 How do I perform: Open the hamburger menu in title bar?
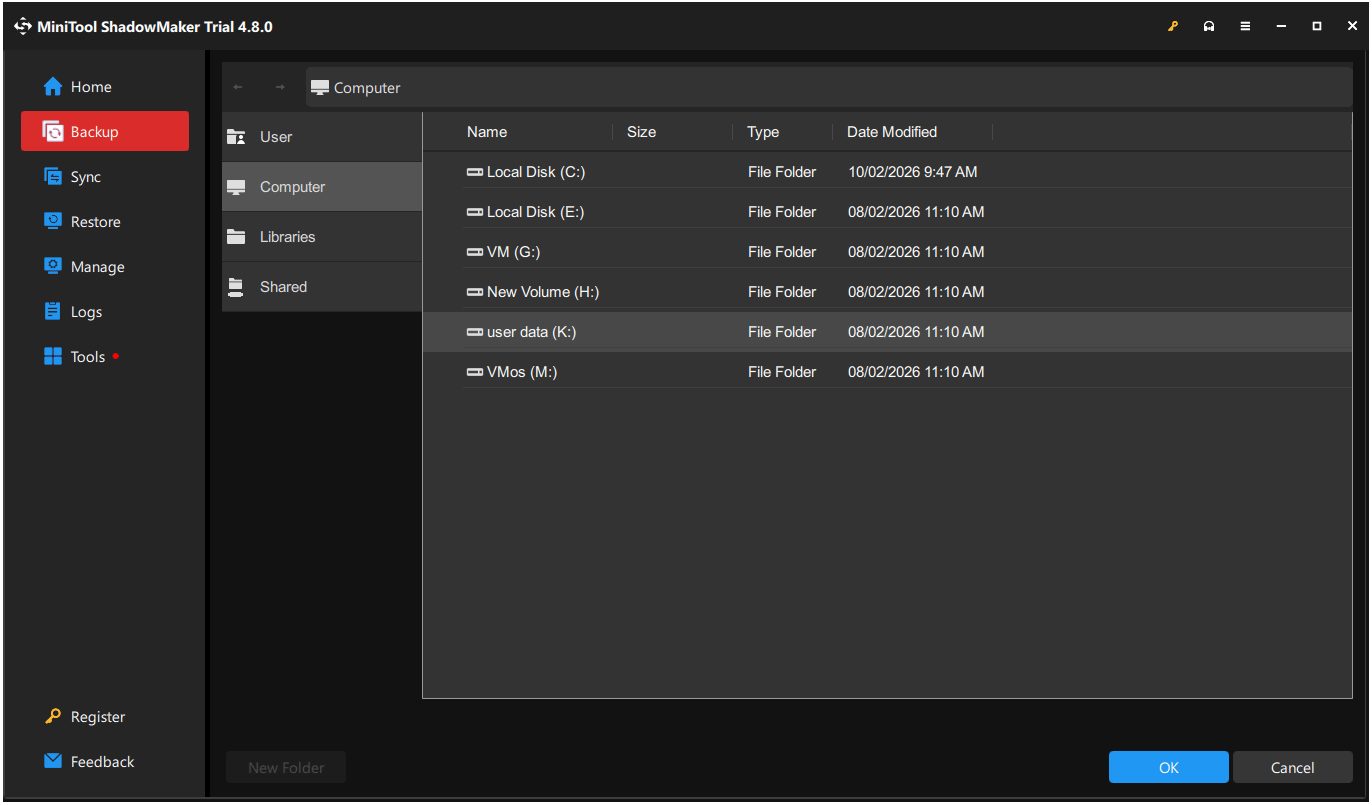1245,26
